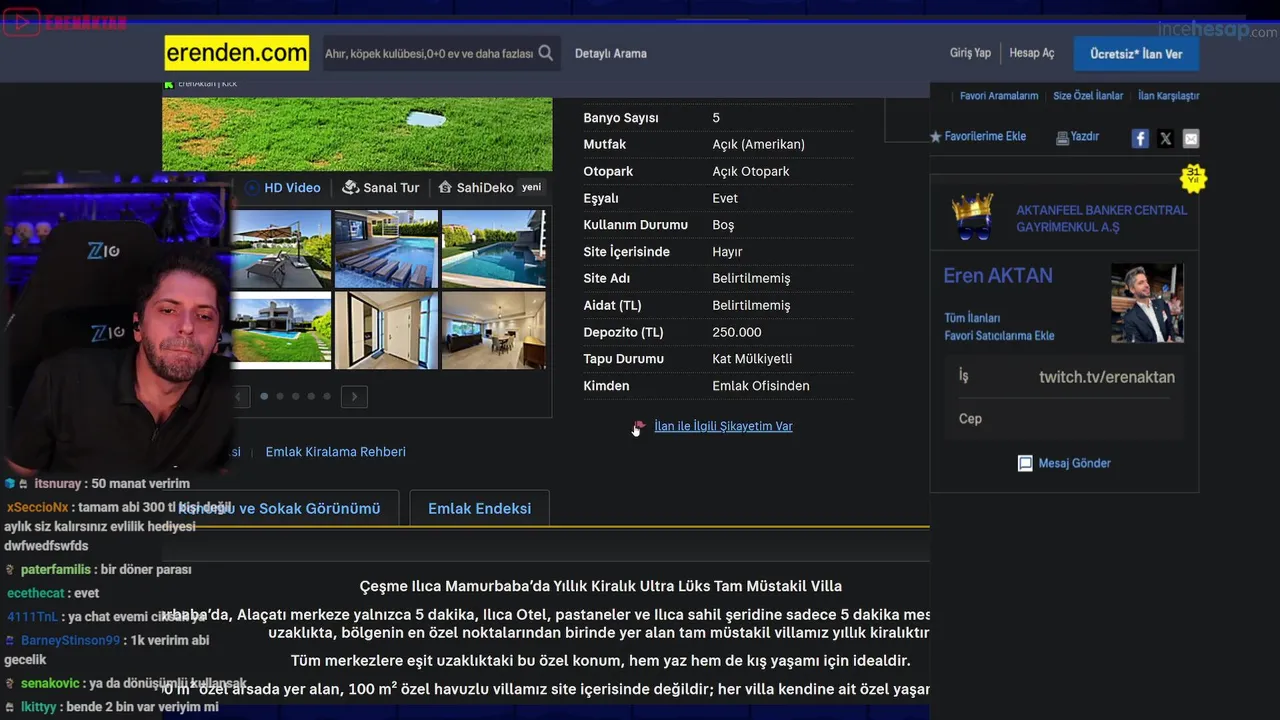Click the Açık (Amerikan) value
This screenshot has width=1280, height=720.
click(758, 145)
